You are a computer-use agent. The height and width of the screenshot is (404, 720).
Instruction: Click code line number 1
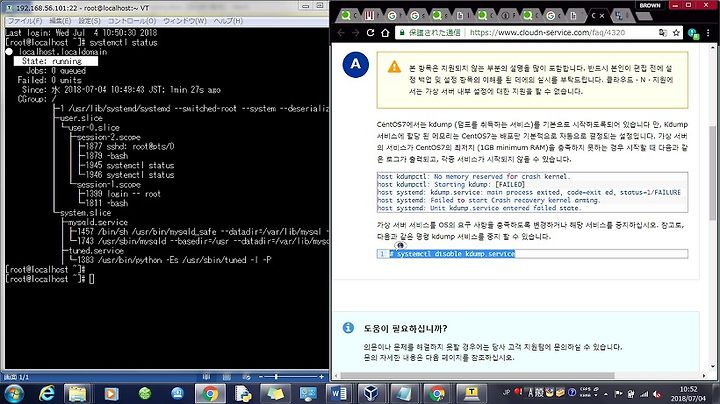click(382, 253)
